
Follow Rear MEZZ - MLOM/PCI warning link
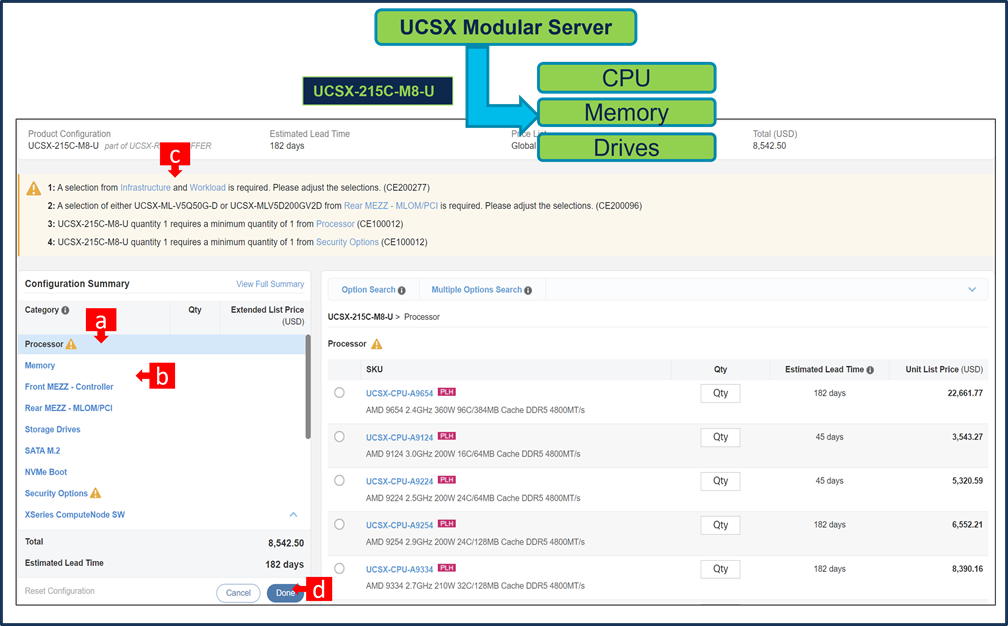click(391, 206)
